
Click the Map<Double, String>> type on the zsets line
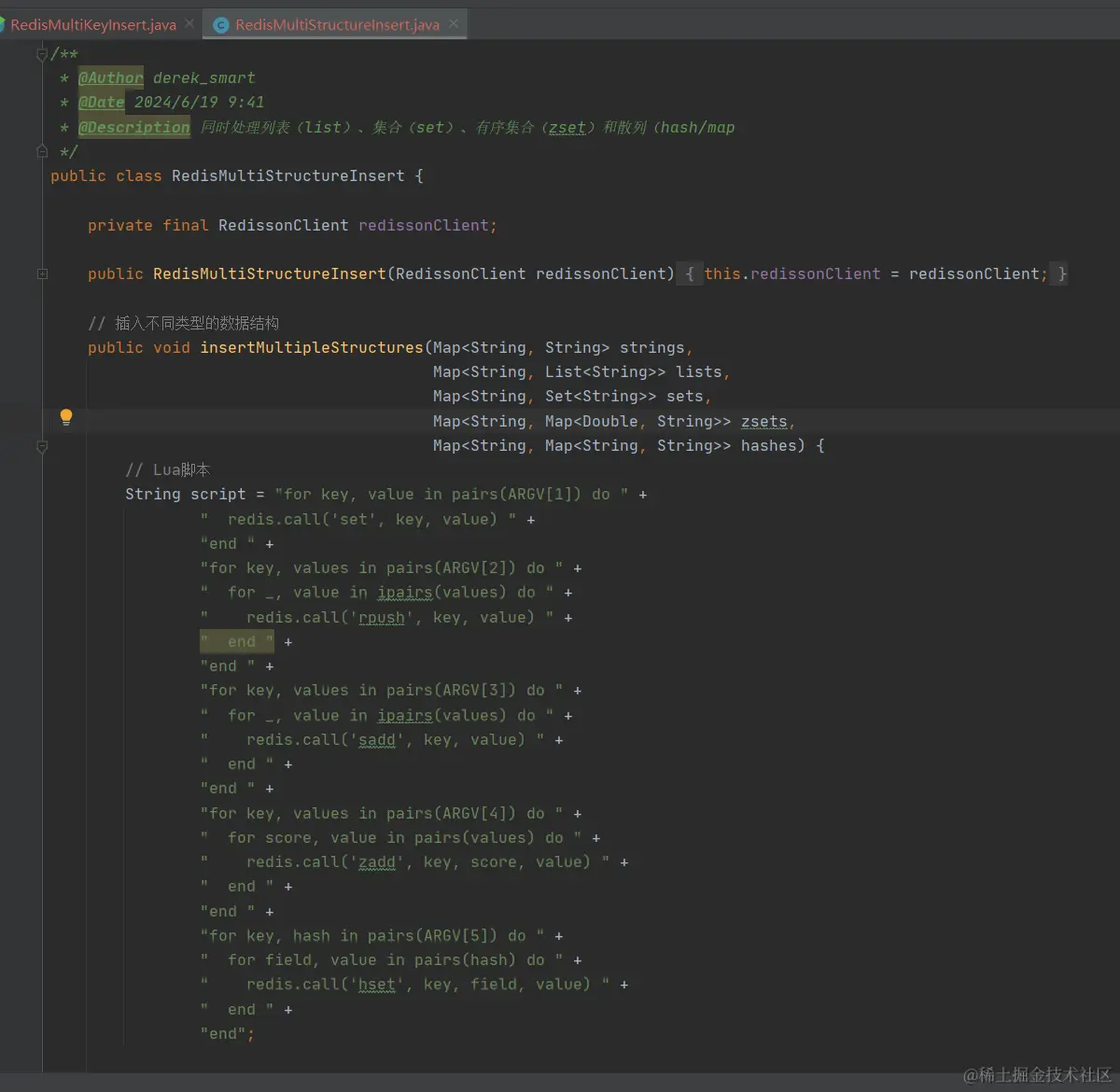638,421
